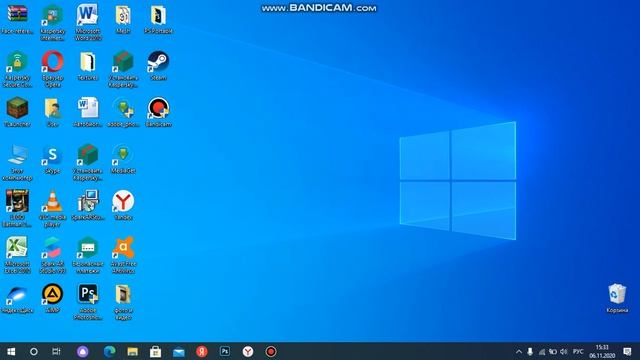Select the Avast Free Antivirus shortcut
The height and width of the screenshot is (360, 640).
123,256
